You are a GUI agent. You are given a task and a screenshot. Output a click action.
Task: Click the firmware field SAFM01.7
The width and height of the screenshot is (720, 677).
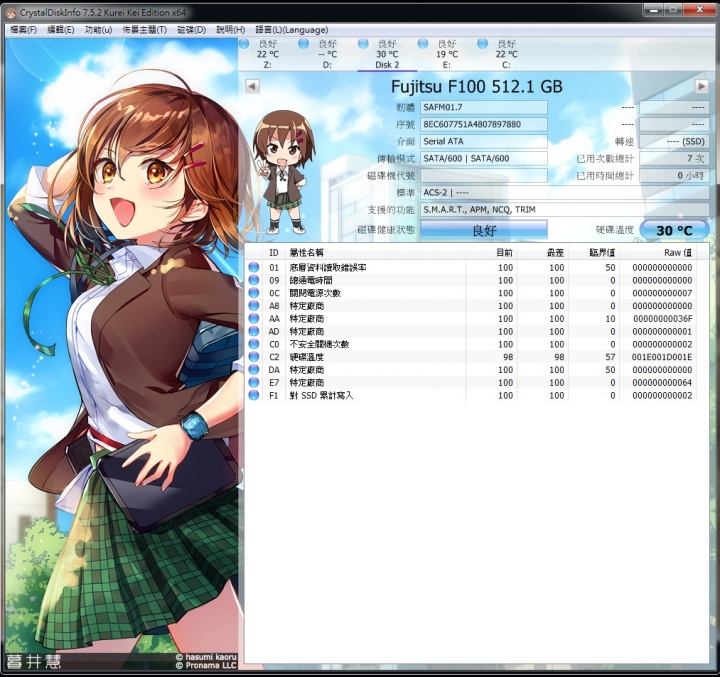point(484,107)
